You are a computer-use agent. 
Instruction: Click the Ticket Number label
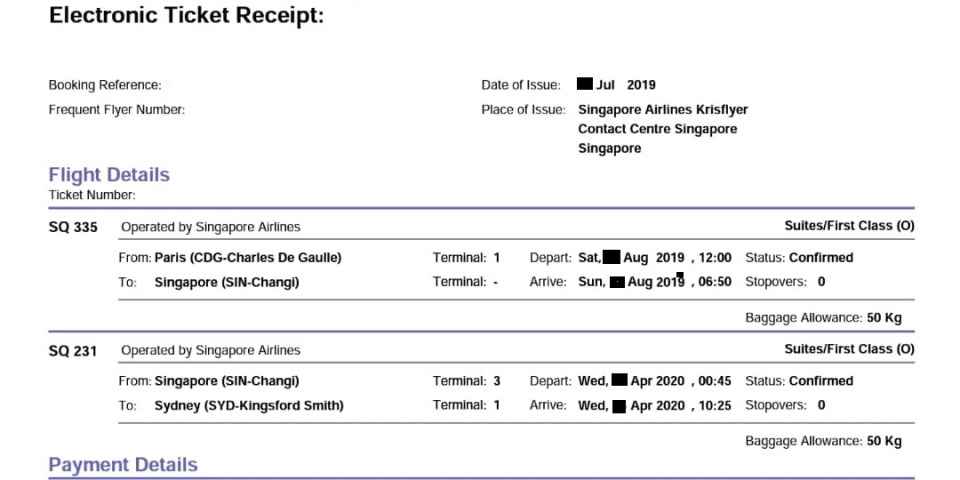pos(92,196)
